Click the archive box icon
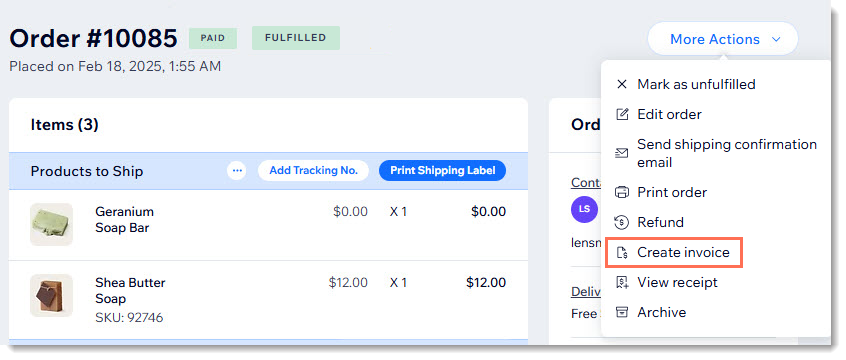Screen dimensions: 846x360 (622, 313)
